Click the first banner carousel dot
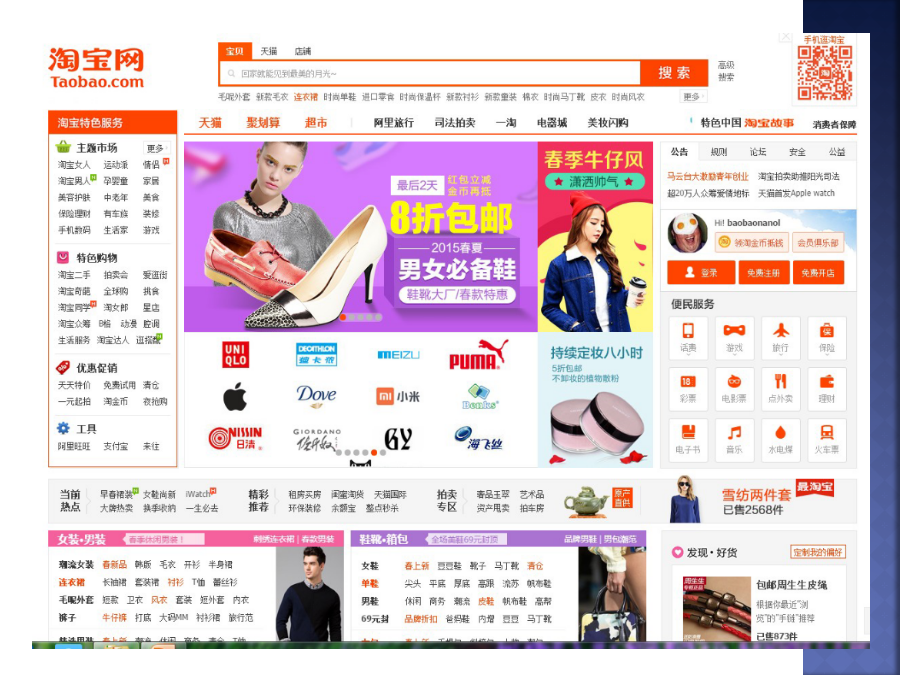Viewport: 900px width, 675px height. point(343,317)
